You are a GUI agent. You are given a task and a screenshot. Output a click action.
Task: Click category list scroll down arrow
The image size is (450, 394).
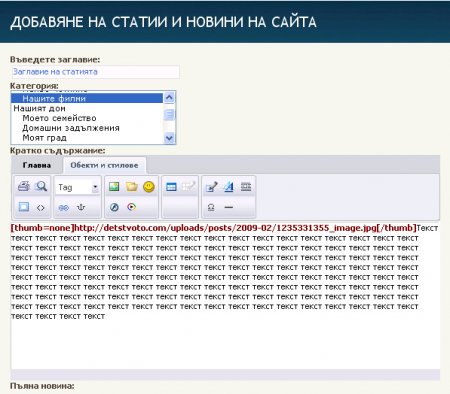(169, 138)
